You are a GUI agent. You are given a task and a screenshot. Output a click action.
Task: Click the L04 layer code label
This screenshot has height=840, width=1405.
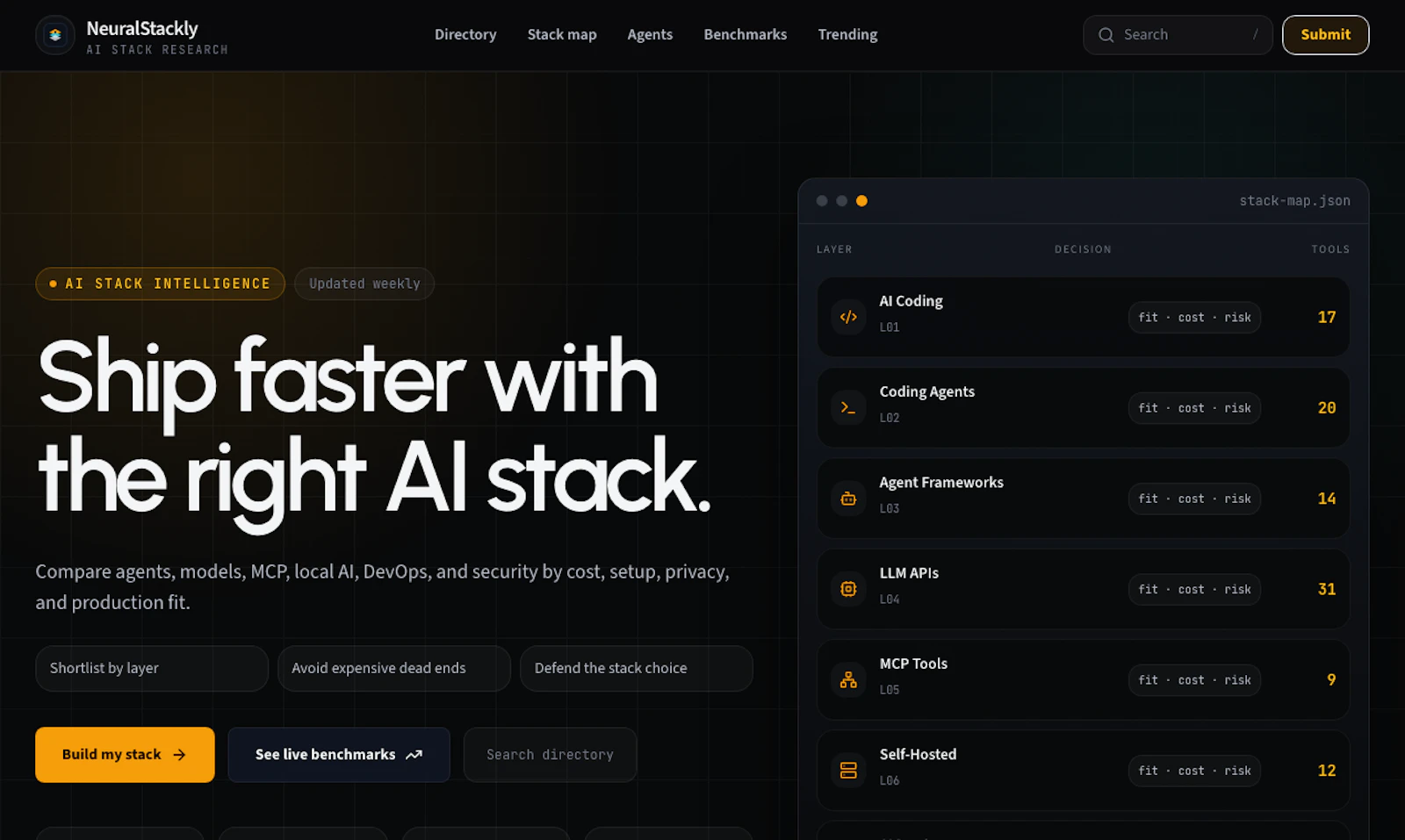click(890, 599)
